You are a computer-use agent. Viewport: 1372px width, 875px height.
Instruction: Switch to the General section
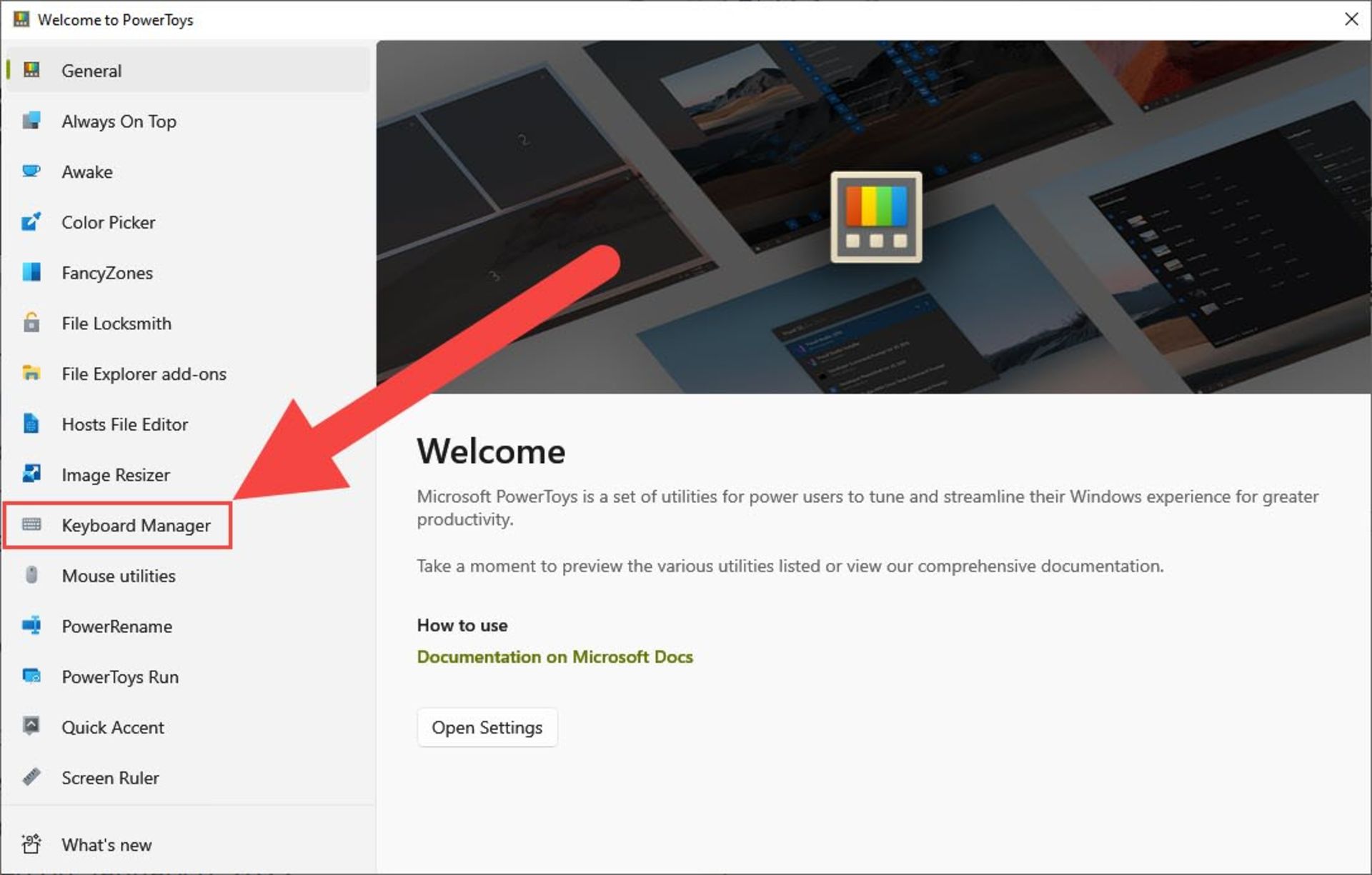coord(91,70)
